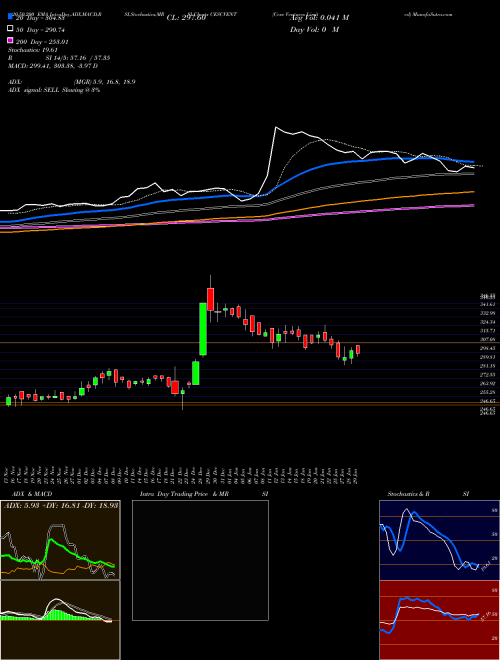Click the 281.18 price axis label
The height and width of the screenshot is (660, 500).
[488, 365]
